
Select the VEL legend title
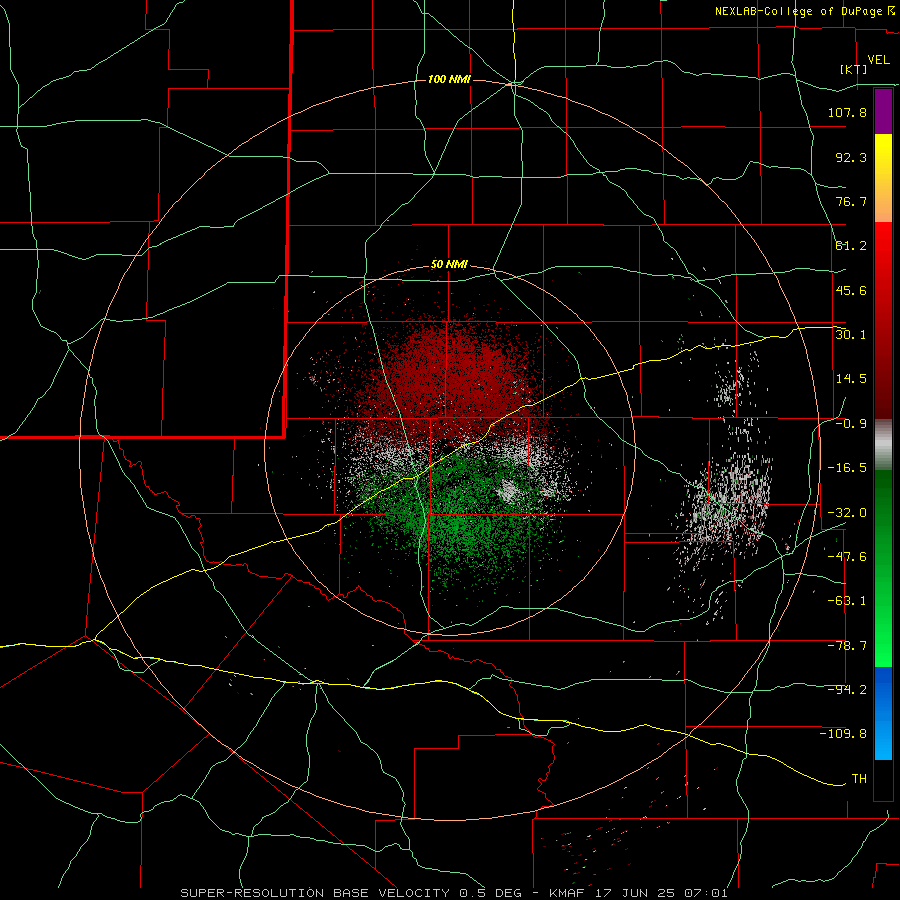pos(878,59)
